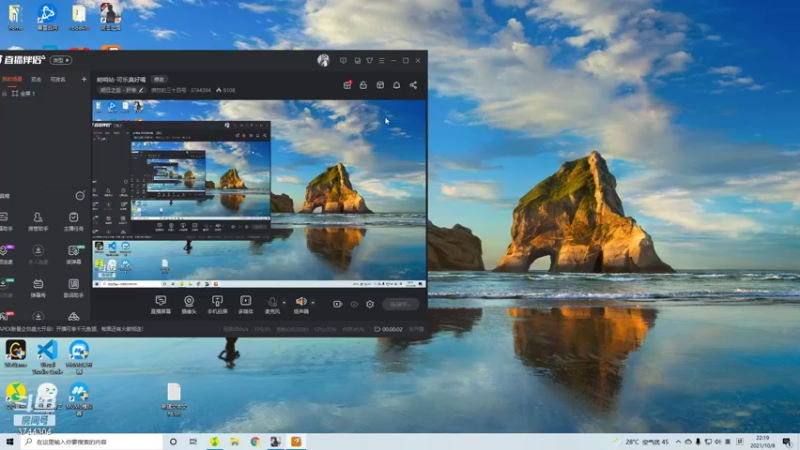Open the gear settings beside the start button
The height and width of the screenshot is (450, 800).
(370, 304)
